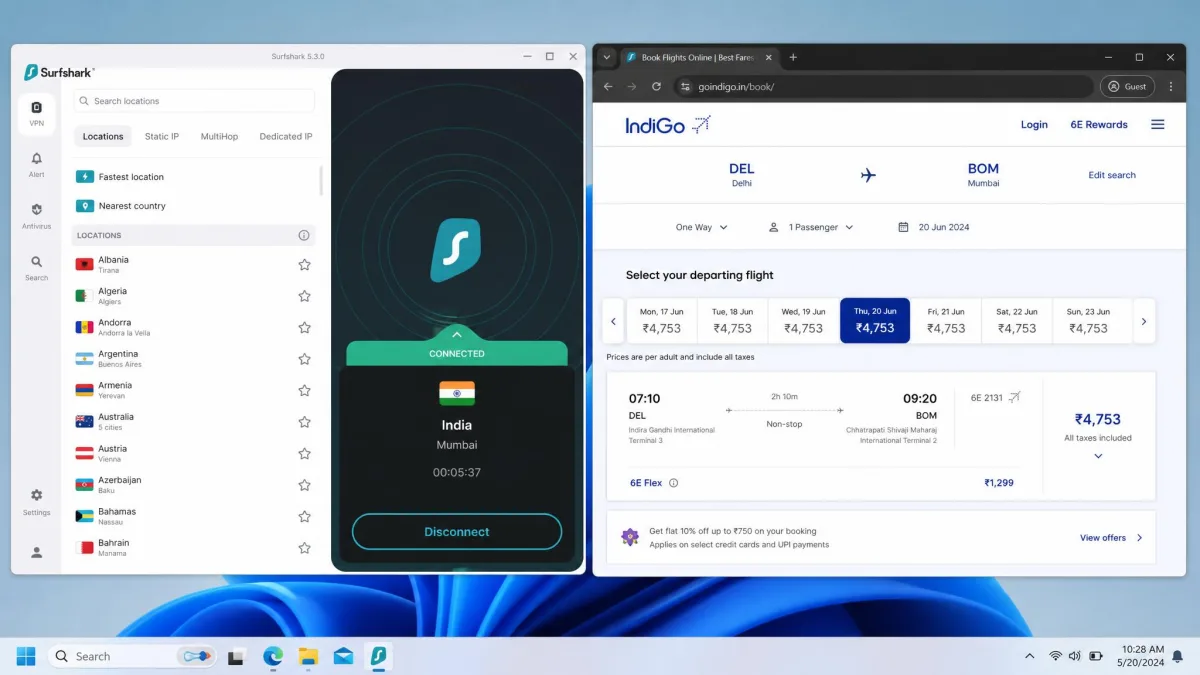The width and height of the screenshot is (1200, 675).
Task: Show earlier dates with left arrow
Action: (x=614, y=321)
